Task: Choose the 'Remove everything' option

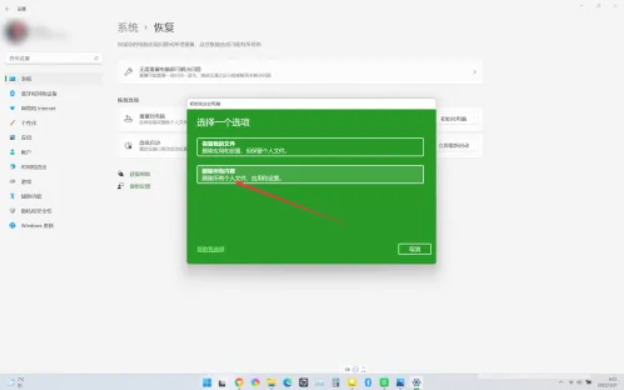Action: pyautogui.click(x=310, y=174)
